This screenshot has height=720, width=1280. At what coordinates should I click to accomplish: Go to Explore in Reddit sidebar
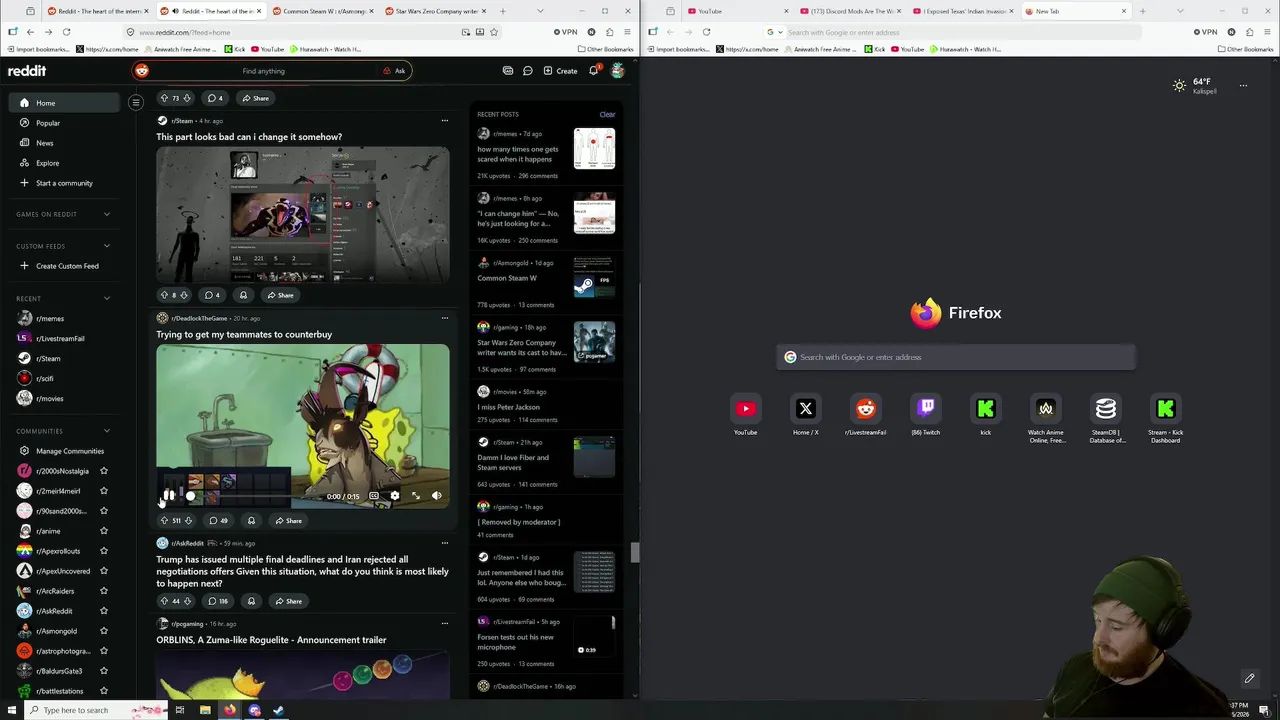[x=48, y=163]
